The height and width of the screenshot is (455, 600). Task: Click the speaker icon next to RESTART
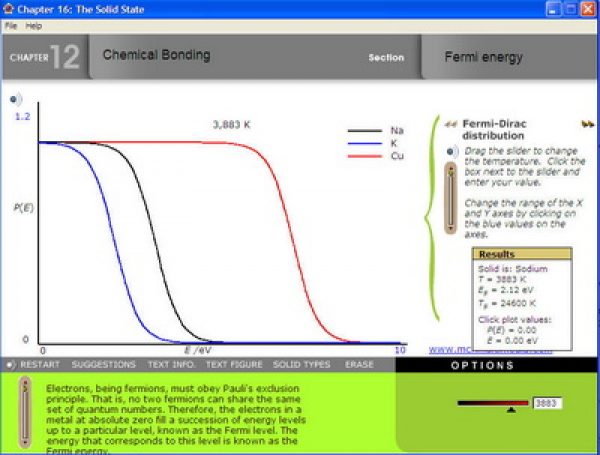[11, 365]
